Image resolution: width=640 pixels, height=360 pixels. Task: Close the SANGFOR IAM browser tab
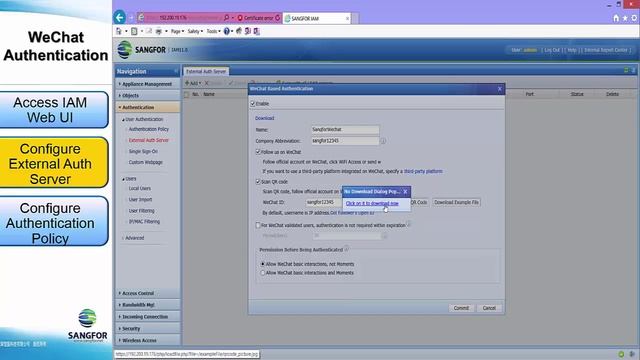[x=347, y=18]
